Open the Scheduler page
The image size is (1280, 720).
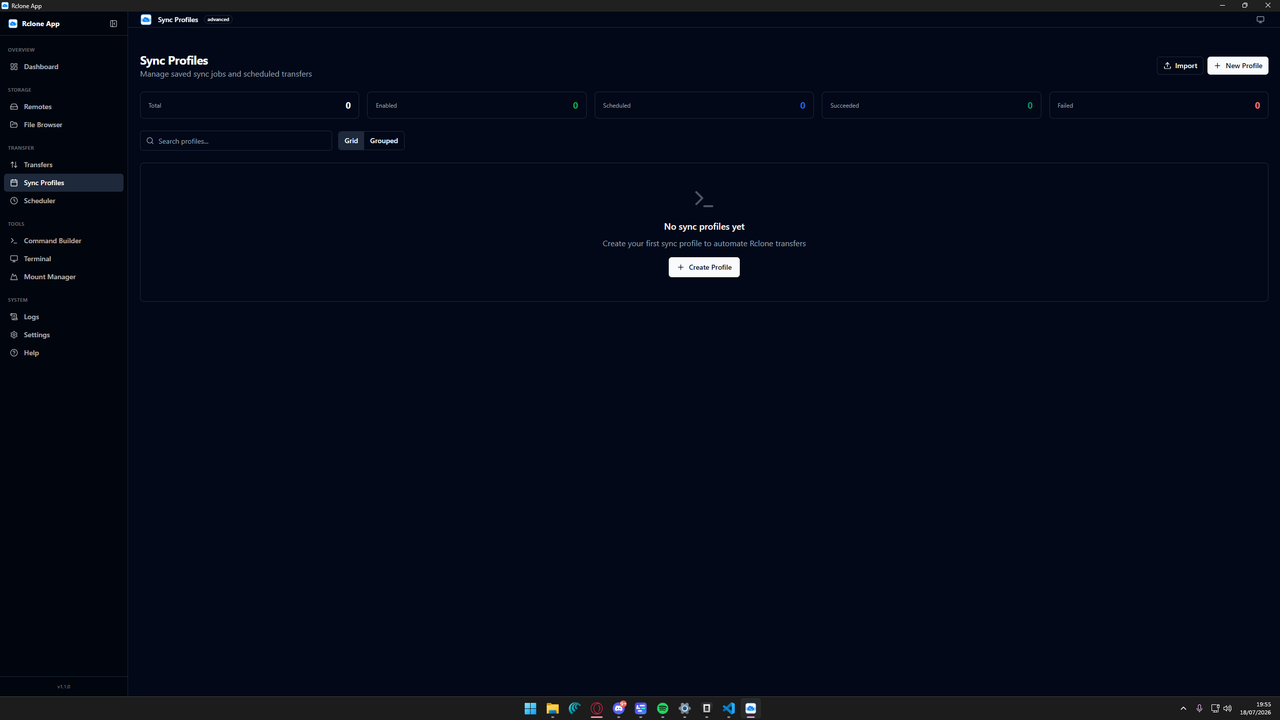(64, 201)
